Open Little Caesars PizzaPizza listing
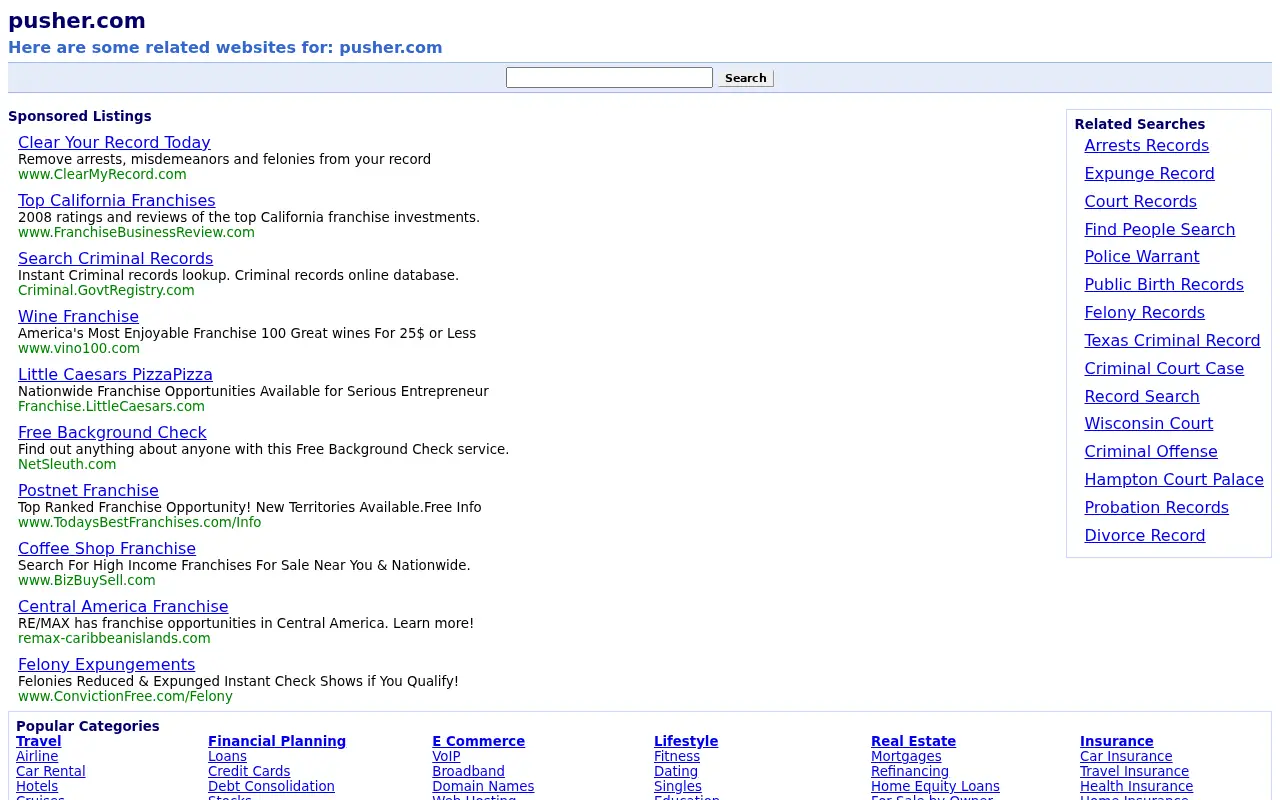 115,374
